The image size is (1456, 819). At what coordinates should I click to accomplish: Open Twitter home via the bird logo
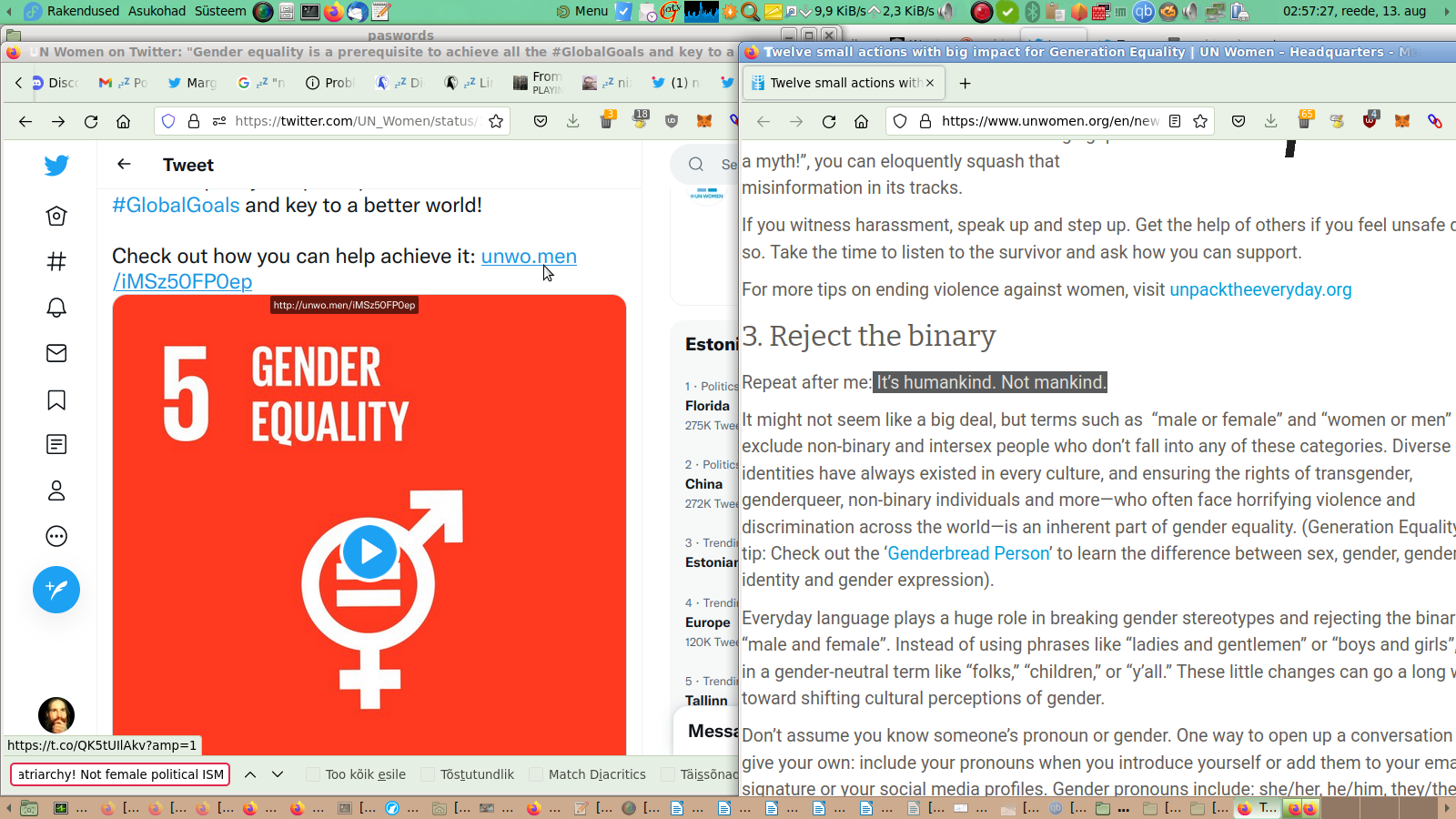(56, 165)
